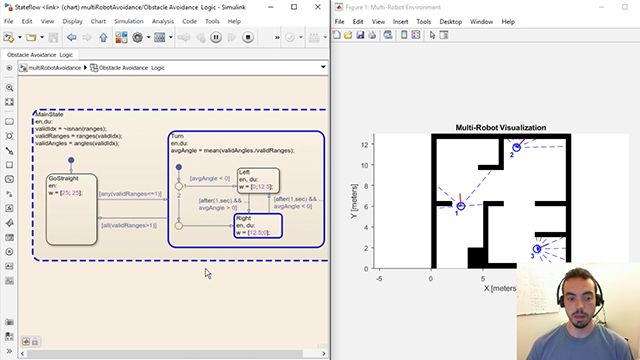Select the GoStraight state in chart
Screen dimensions: 640x360
click(71, 209)
